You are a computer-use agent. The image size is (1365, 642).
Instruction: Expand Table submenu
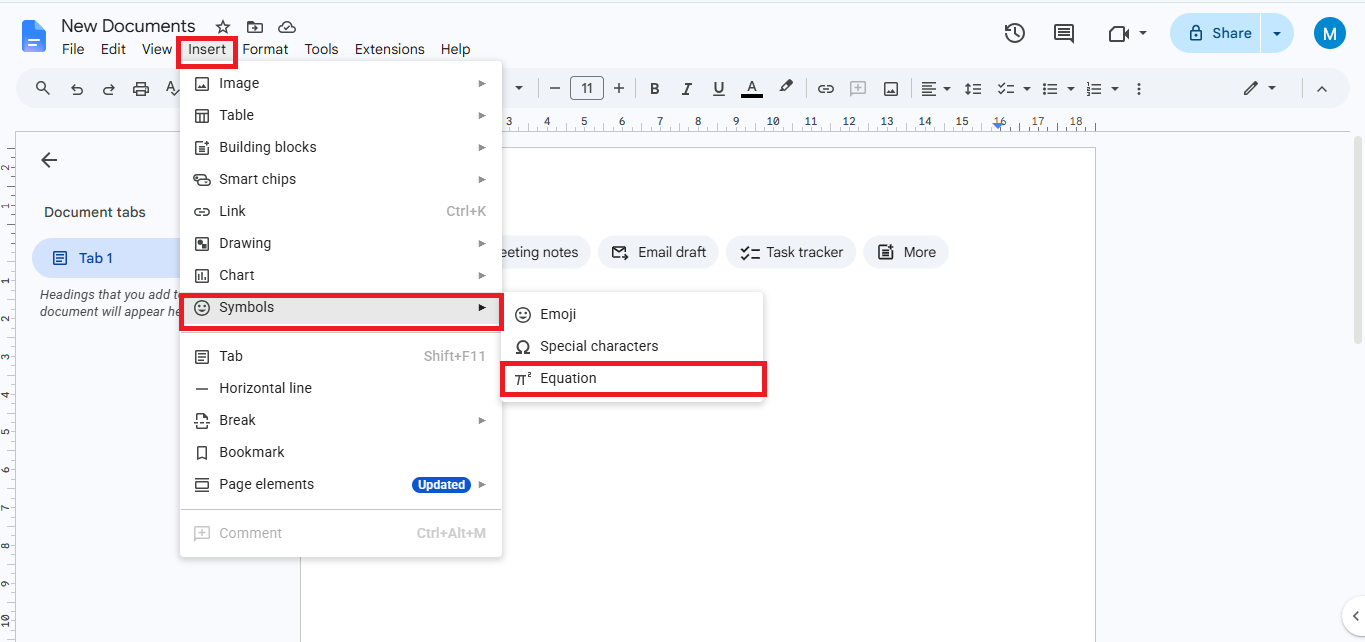(341, 115)
